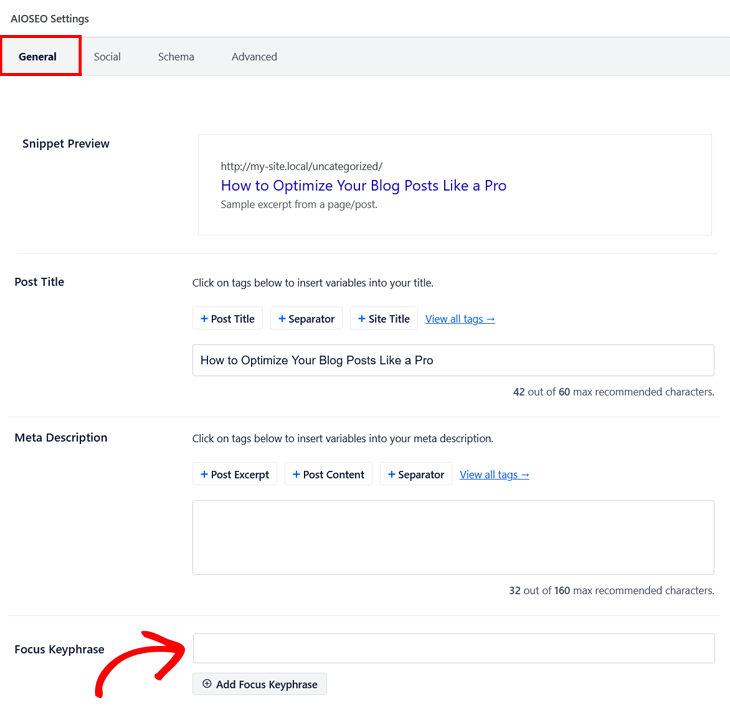
Task: Click '32 out of 160 max recommended characters' text
Action: tap(611, 591)
